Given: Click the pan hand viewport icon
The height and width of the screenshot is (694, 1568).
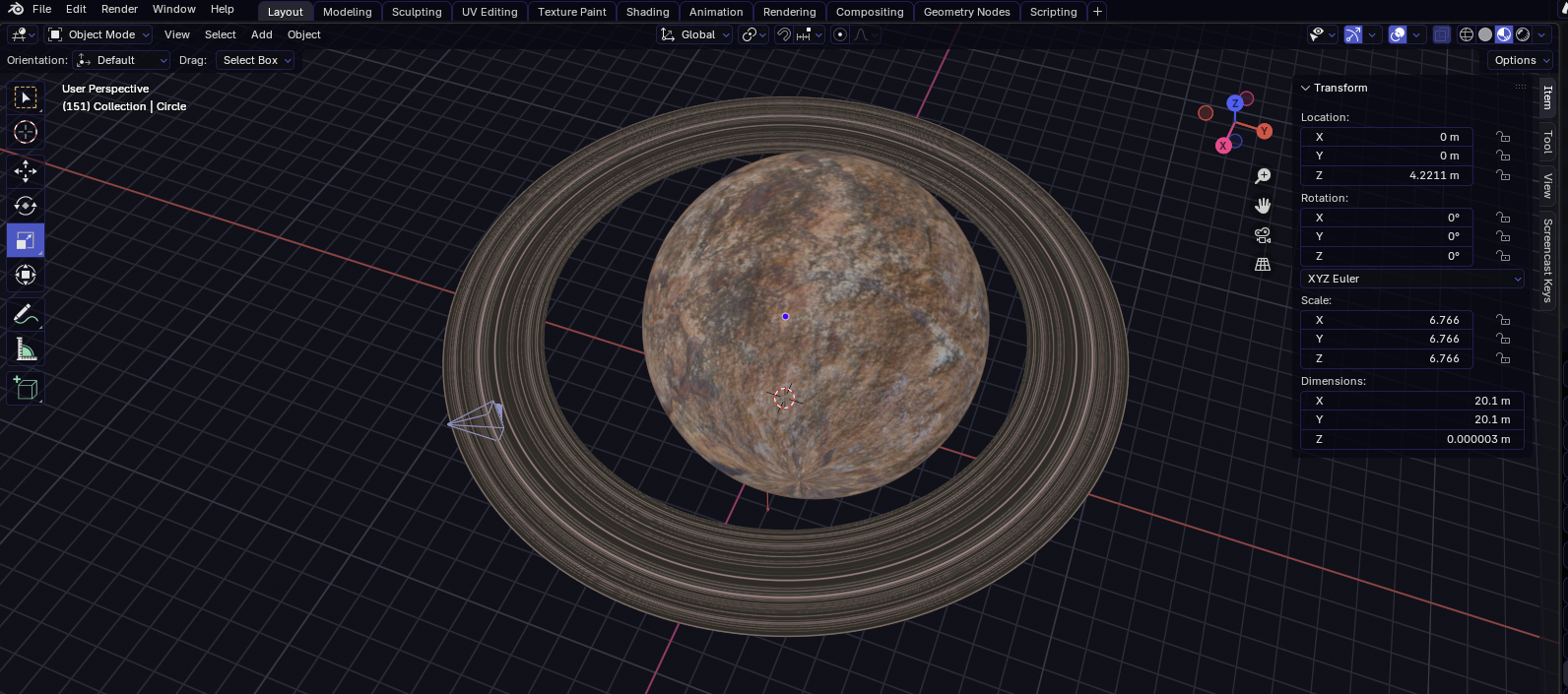Looking at the screenshot, I should (1263, 206).
